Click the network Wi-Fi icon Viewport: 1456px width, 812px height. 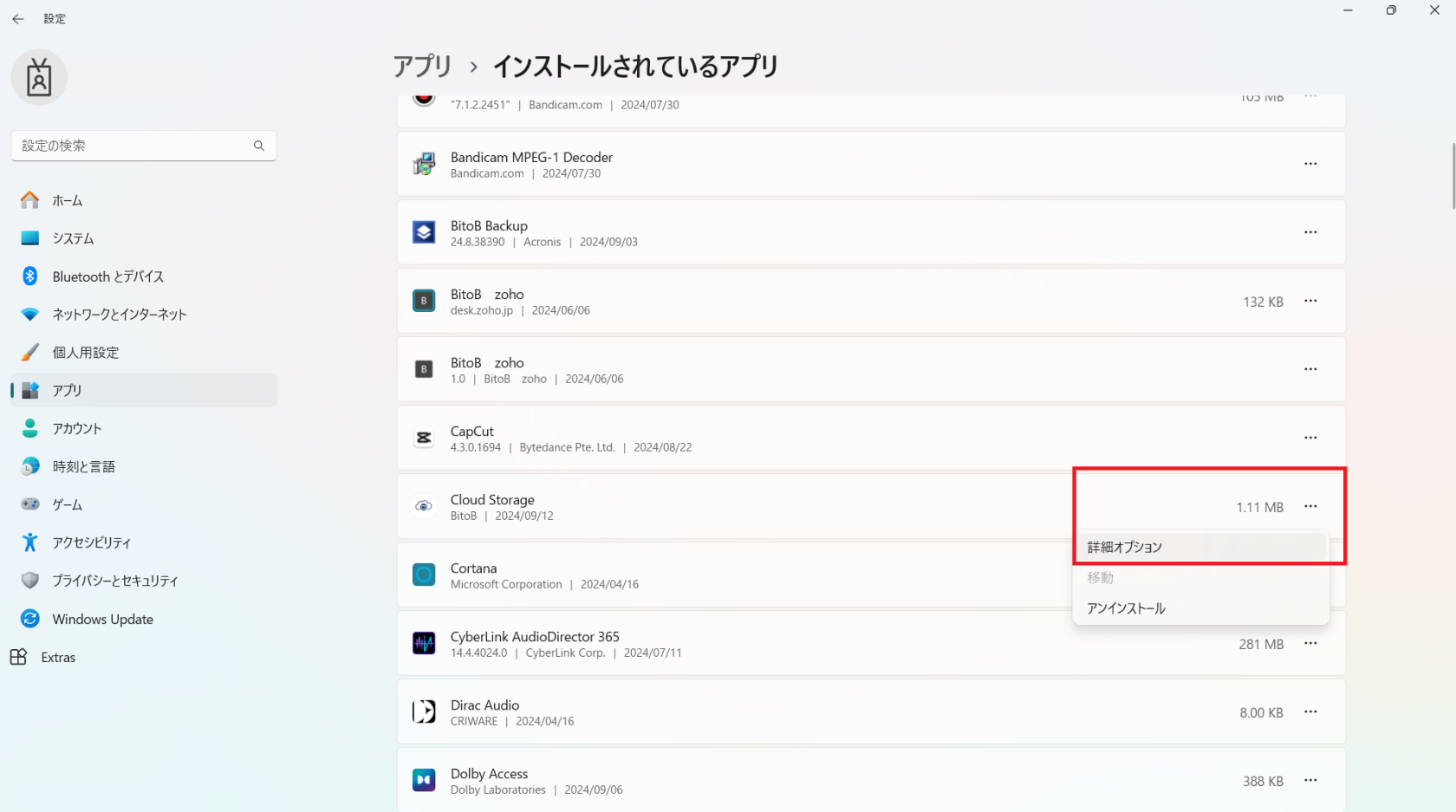click(30, 315)
